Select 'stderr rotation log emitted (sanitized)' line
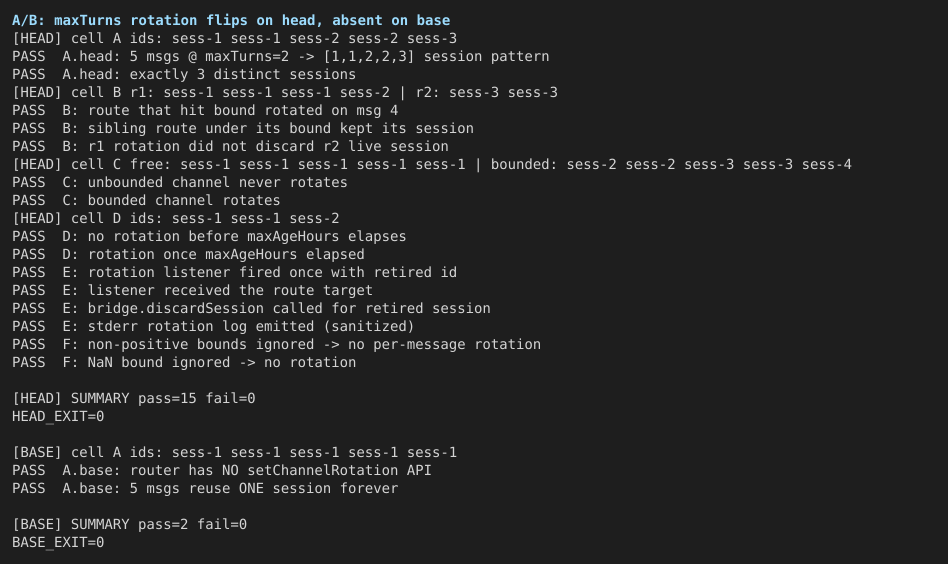The height and width of the screenshot is (564, 948). tap(213, 326)
